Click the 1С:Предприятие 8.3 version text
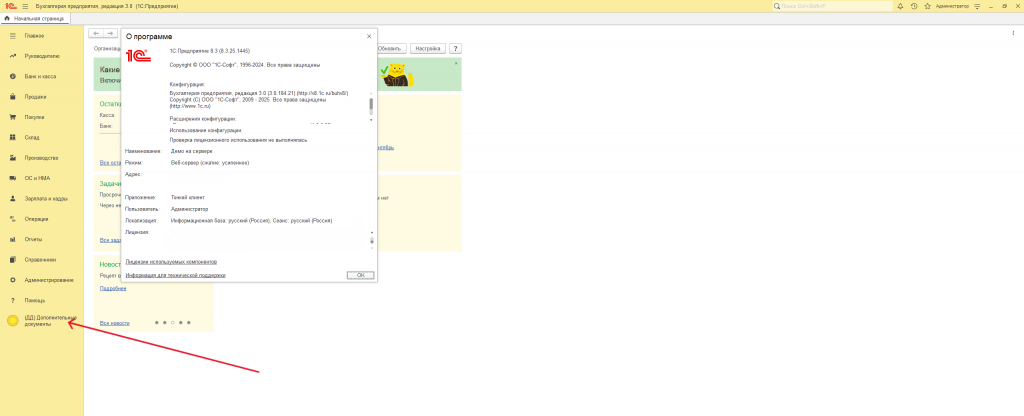Viewport: 1024px width, 416px height. (x=210, y=51)
